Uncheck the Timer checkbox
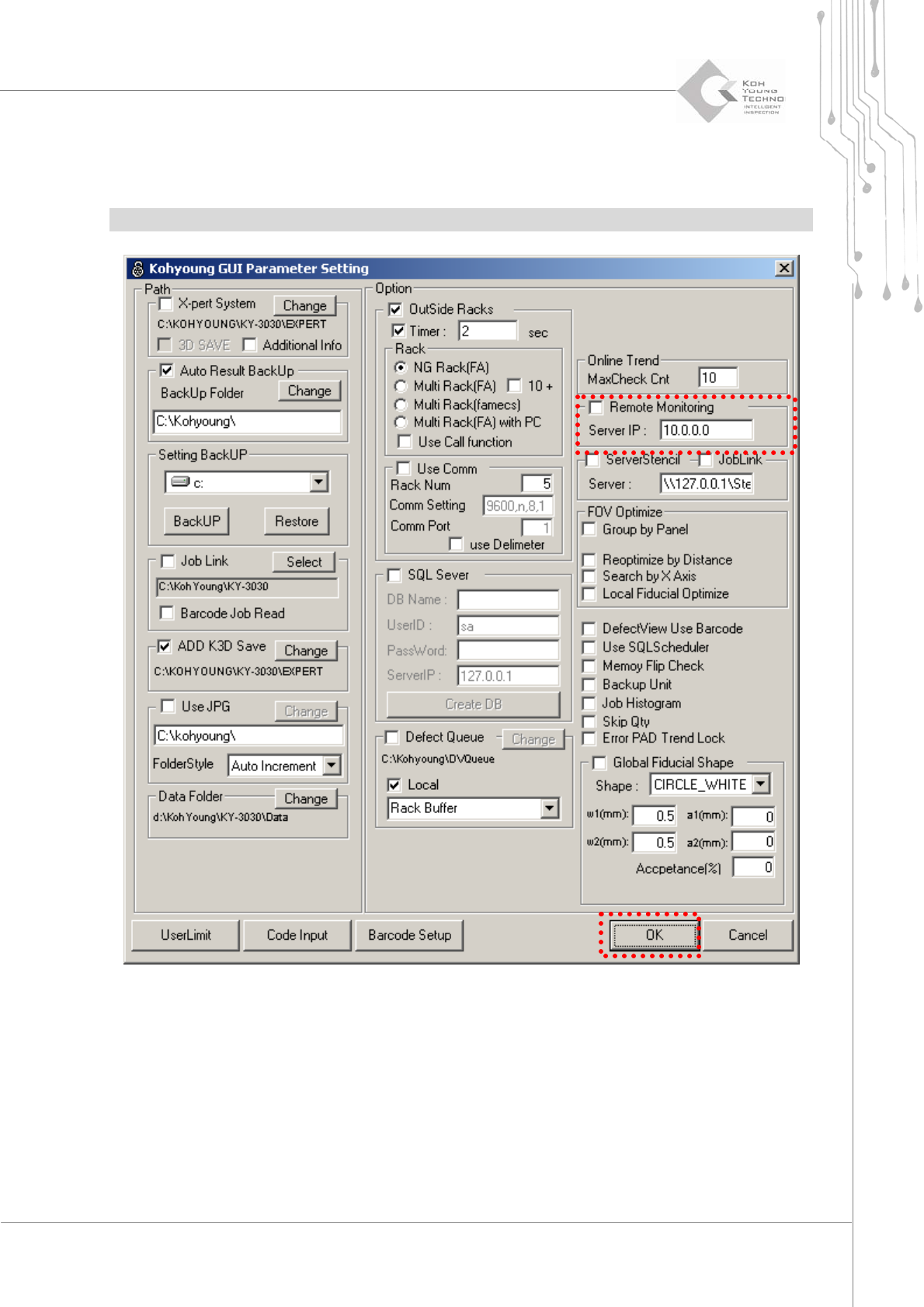The height and width of the screenshot is (1307, 924). tap(398, 331)
